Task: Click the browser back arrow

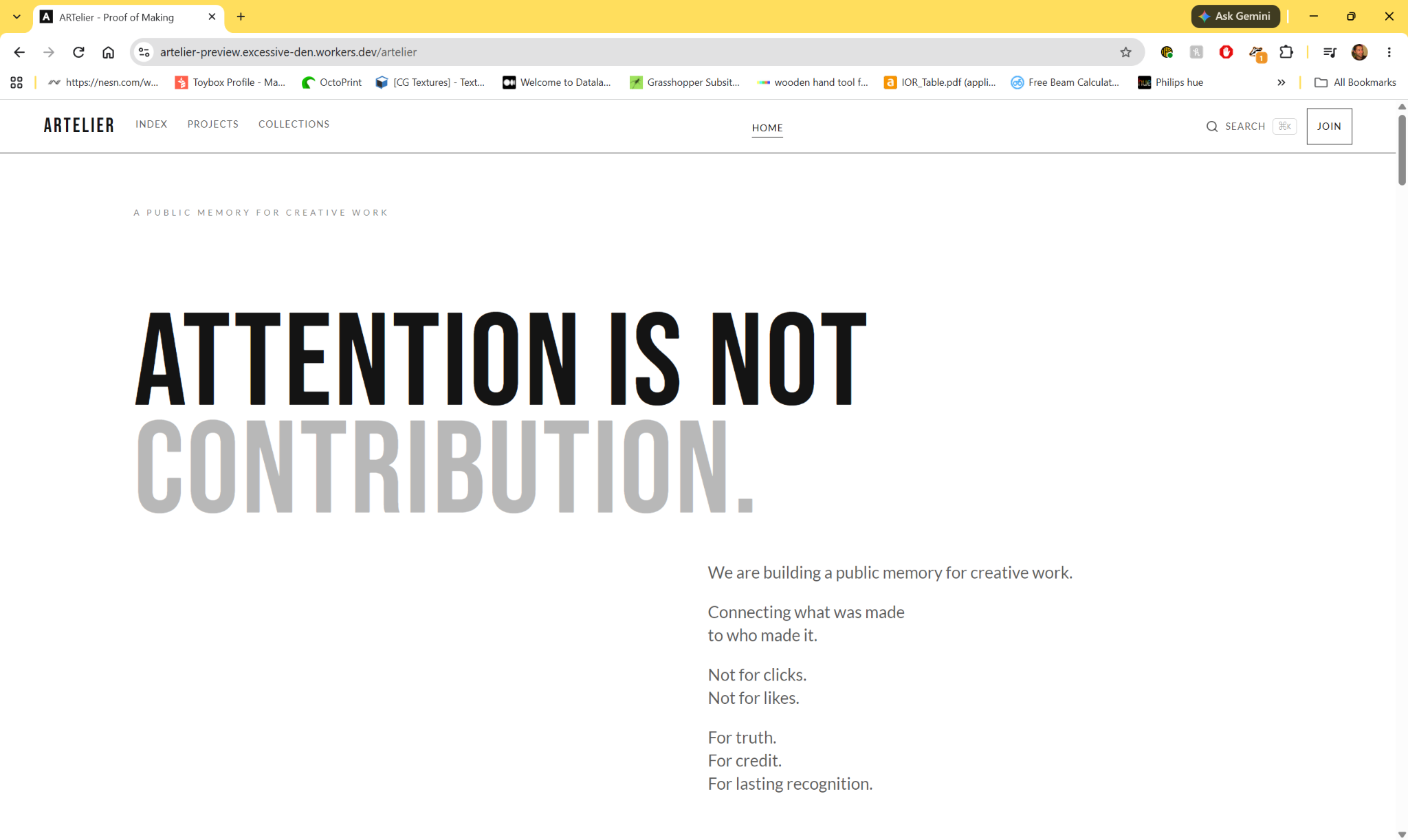Action: pyautogui.click(x=19, y=52)
